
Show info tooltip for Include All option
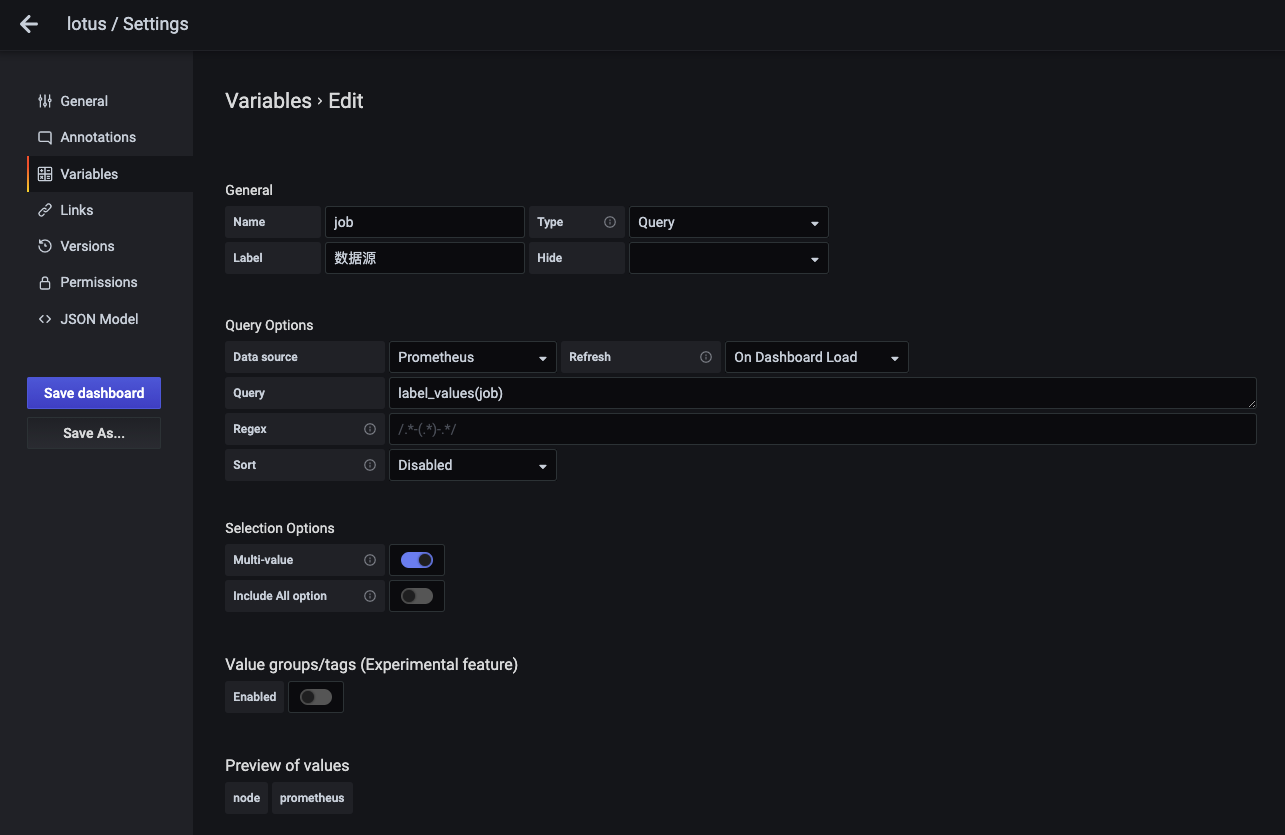tap(370, 596)
